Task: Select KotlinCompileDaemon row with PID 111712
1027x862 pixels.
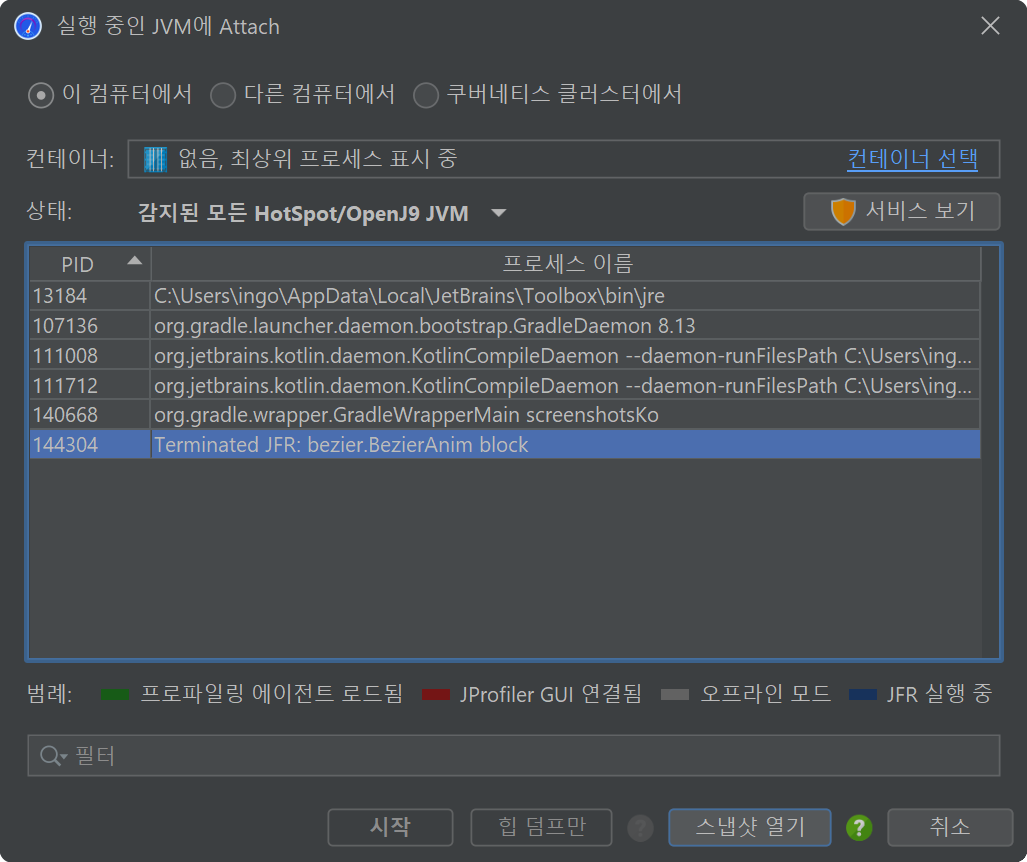Action: pos(505,386)
